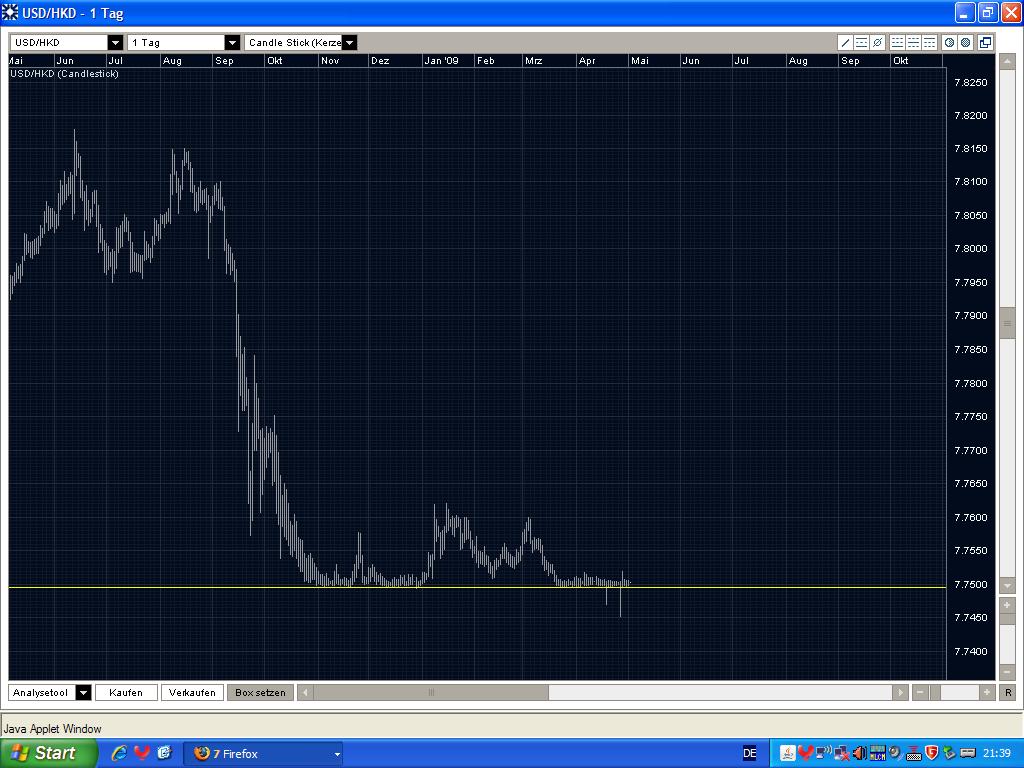
Task: Open the USD/HKD symbol dropdown arrow
Action: click(115, 43)
